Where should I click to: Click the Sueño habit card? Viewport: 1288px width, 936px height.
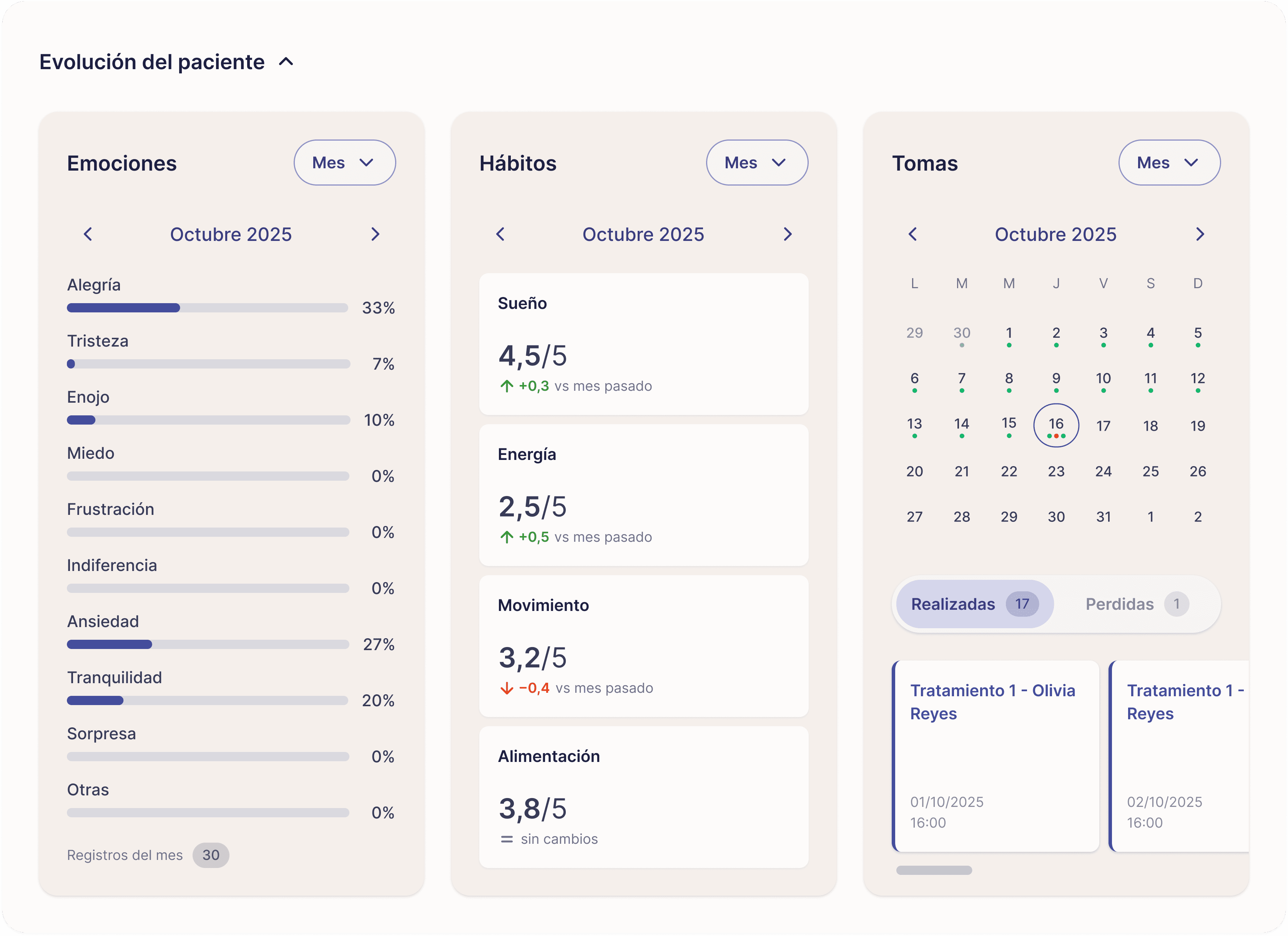(x=643, y=344)
